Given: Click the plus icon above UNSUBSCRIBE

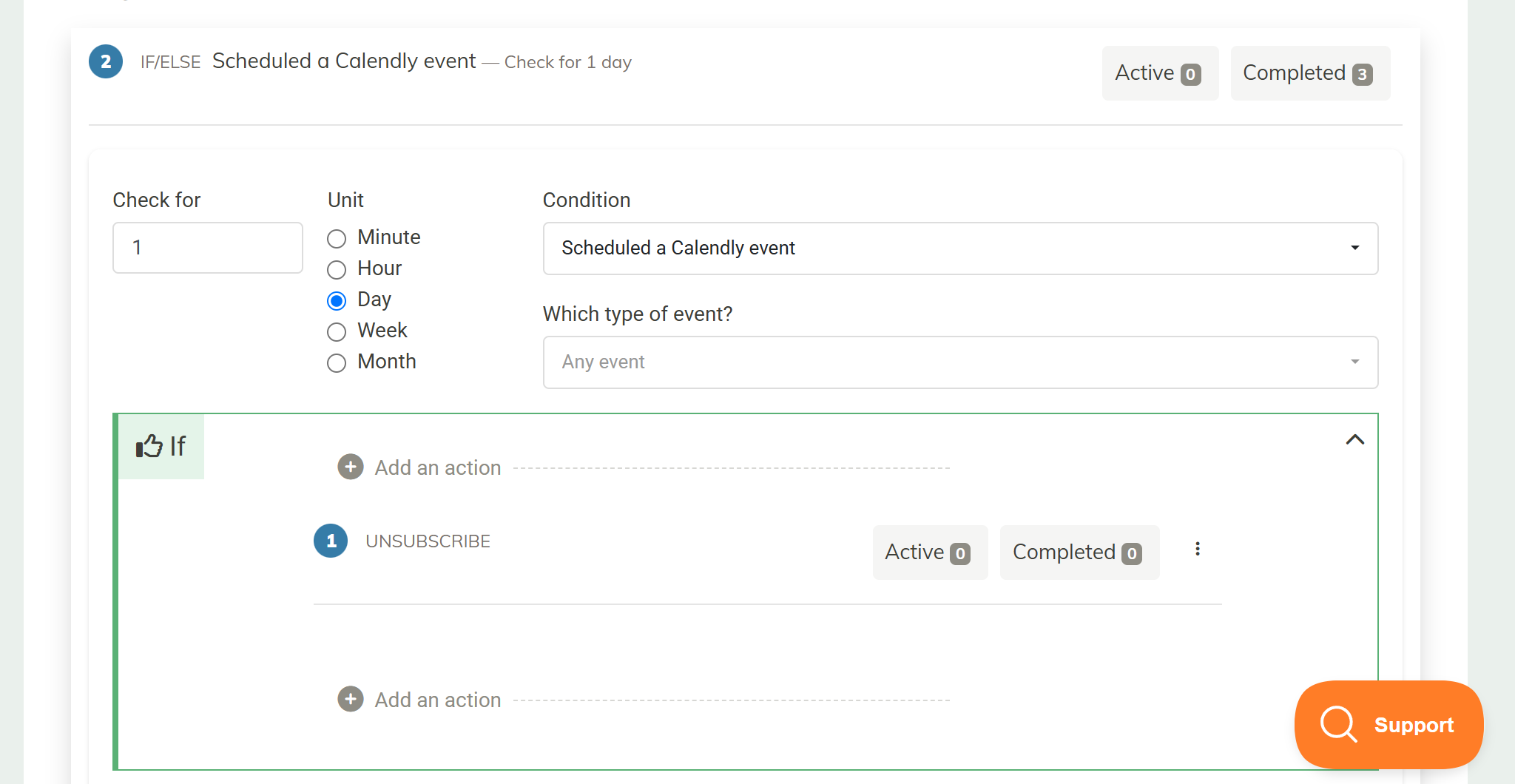Looking at the screenshot, I should coord(350,467).
